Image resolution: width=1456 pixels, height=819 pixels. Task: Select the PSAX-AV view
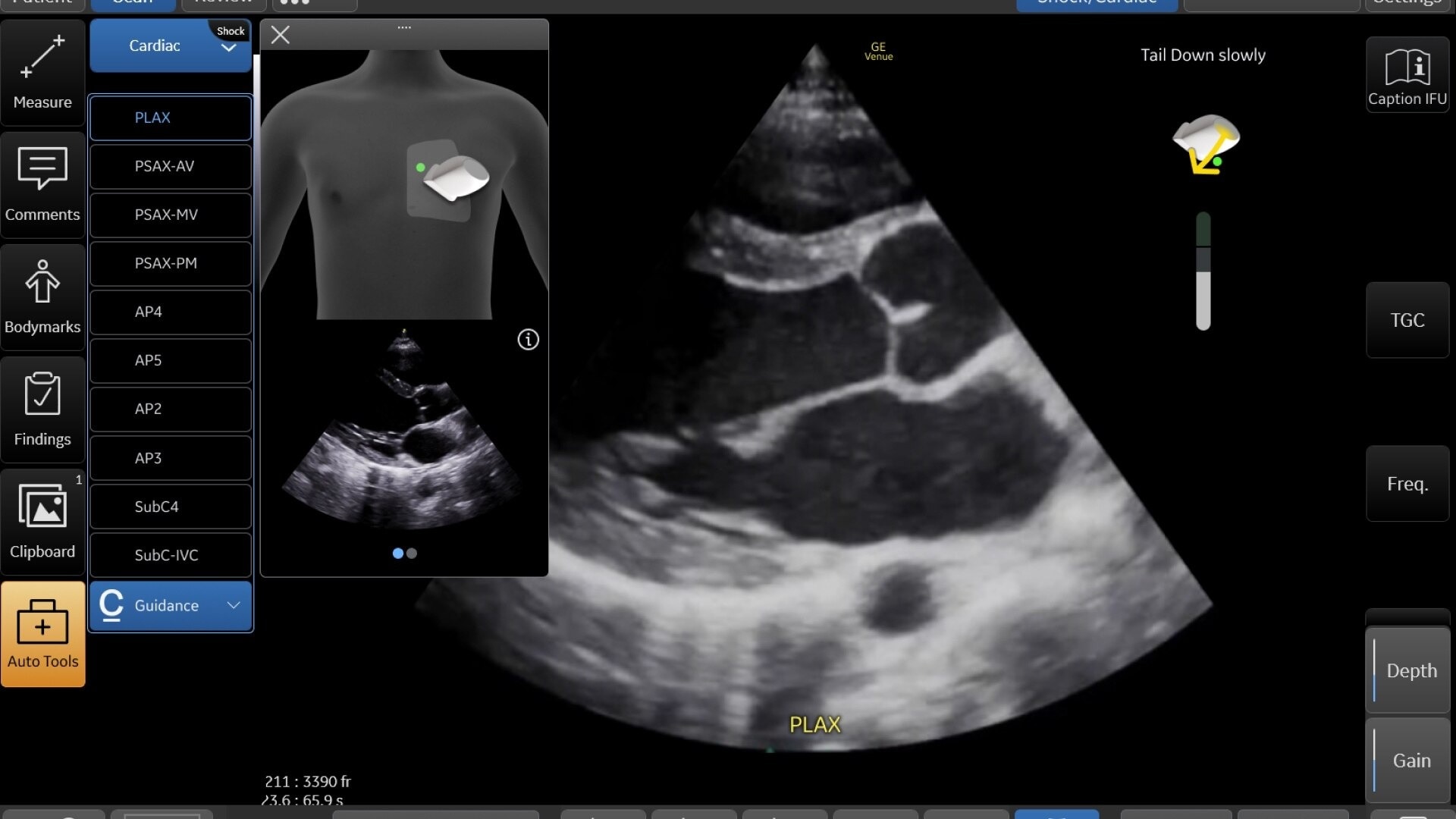(171, 166)
